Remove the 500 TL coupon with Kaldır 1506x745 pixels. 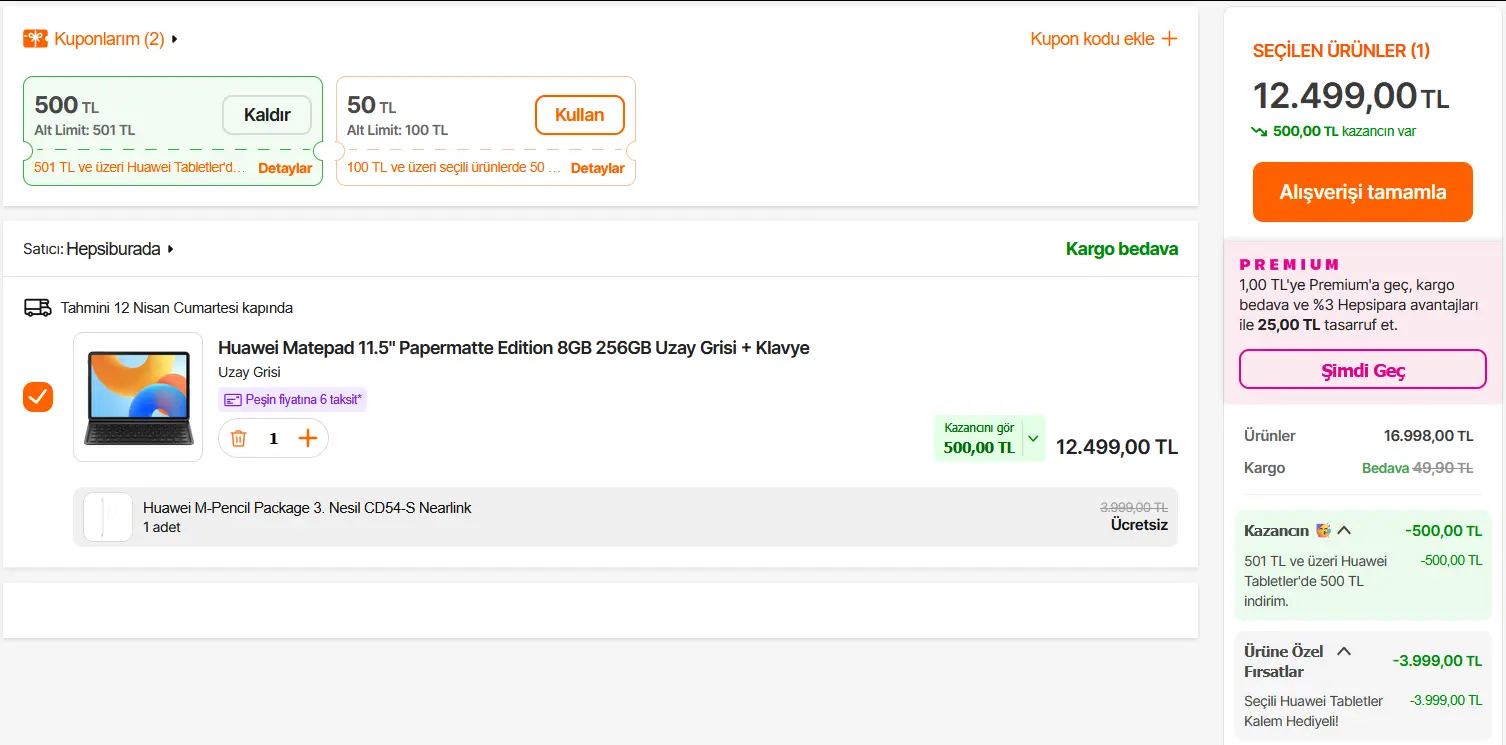[267, 115]
